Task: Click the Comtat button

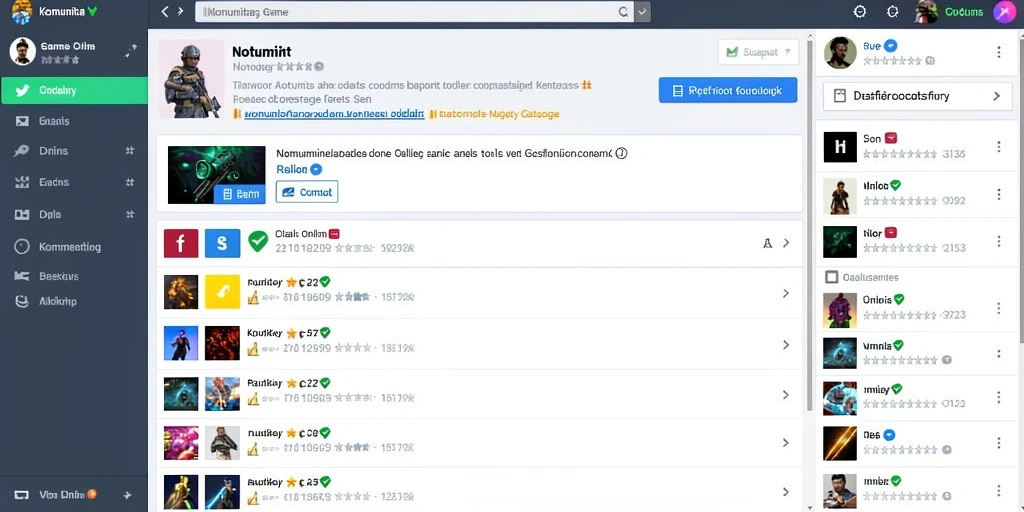Action: (x=307, y=192)
